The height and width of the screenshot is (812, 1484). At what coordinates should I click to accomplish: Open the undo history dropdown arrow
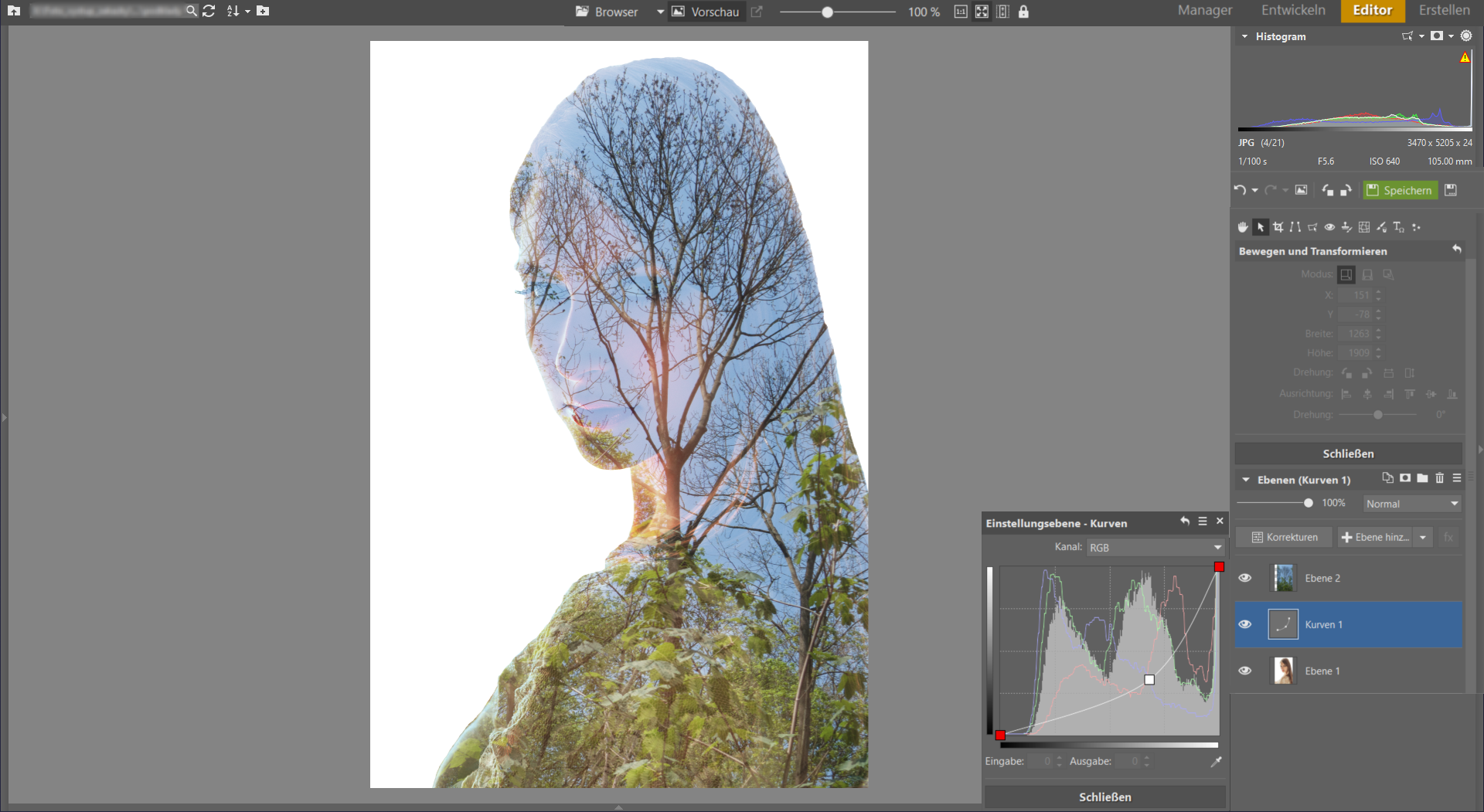1254,190
